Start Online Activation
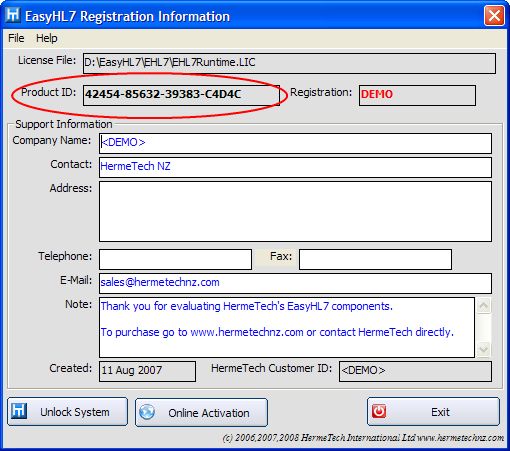The width and height of the screenshot is (510, 451). 201,413
